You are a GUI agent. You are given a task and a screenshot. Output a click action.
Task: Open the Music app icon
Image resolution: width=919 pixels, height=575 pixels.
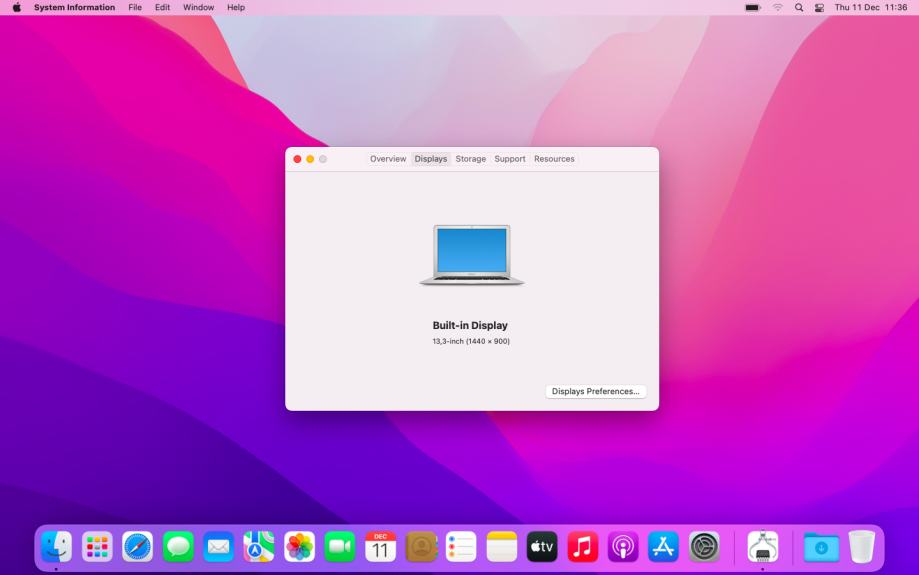[583, 546]
